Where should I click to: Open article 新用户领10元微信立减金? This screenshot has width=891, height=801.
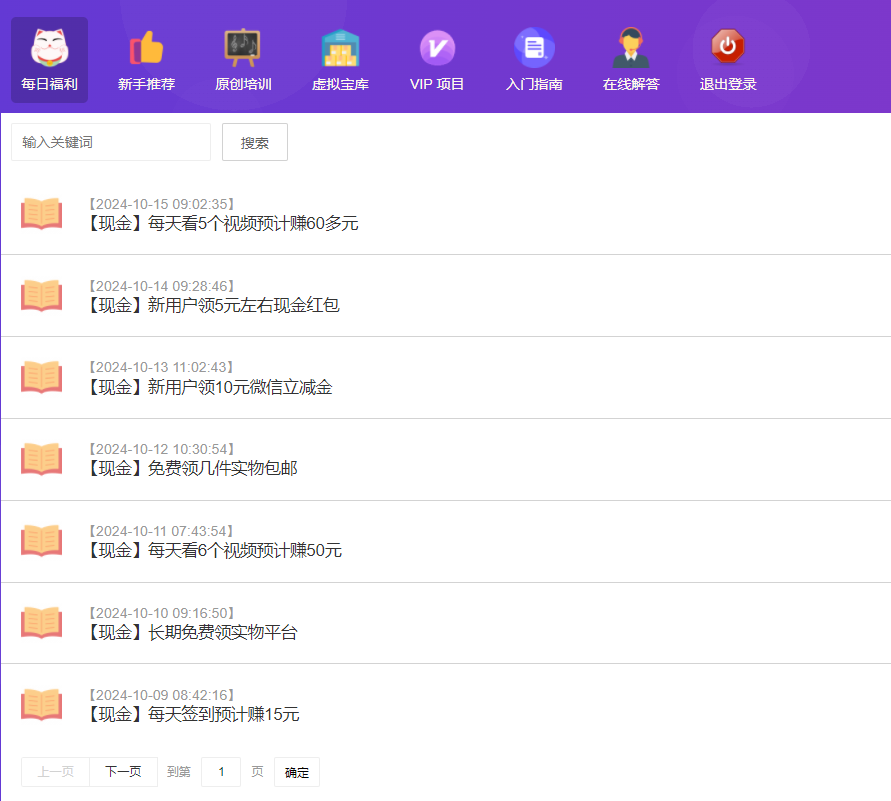[x=209, y=387]
